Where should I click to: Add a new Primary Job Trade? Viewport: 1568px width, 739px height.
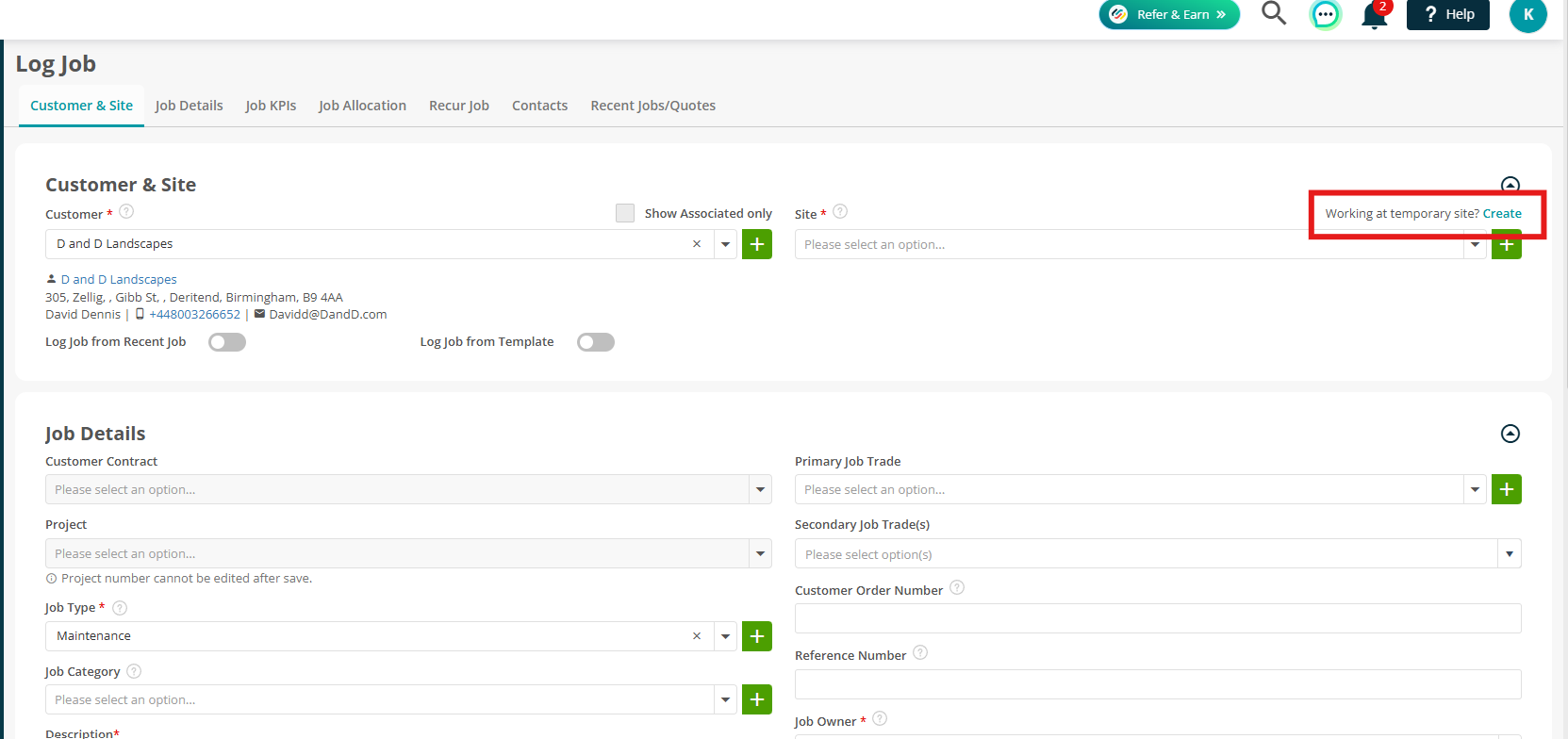1507,489
